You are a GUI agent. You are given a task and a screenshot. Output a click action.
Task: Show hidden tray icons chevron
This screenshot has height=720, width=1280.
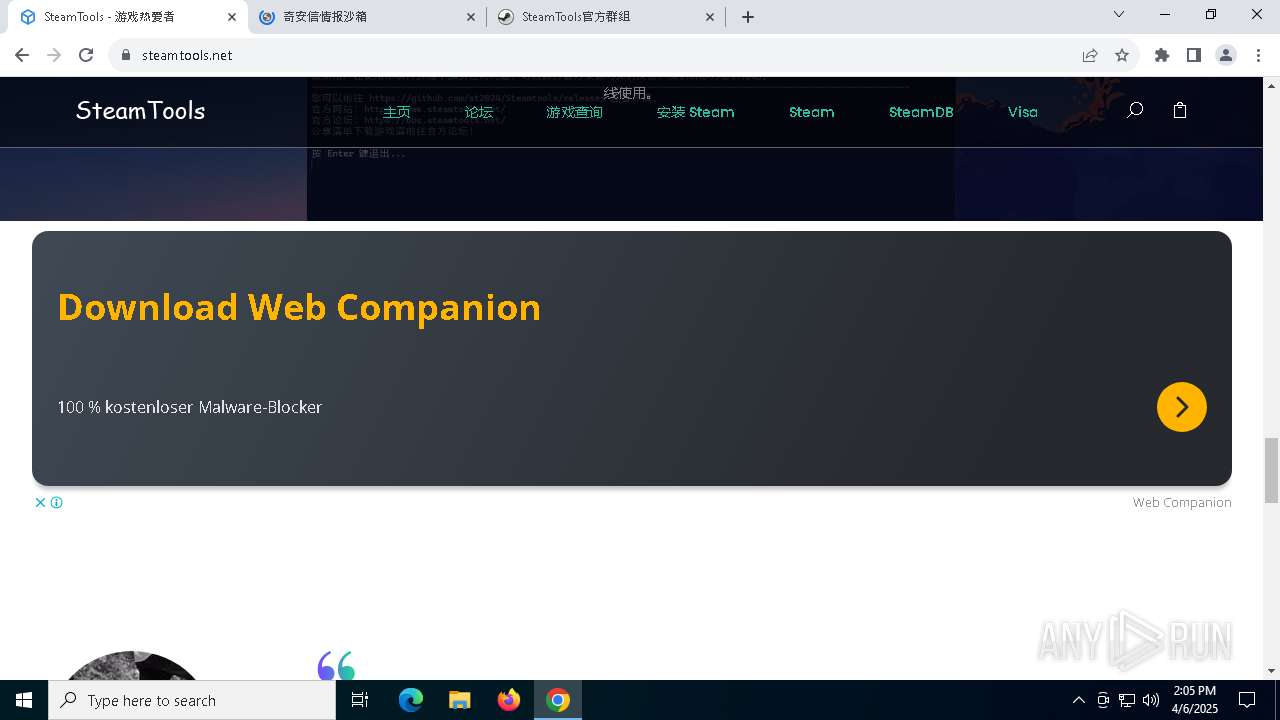point(1078,700)
